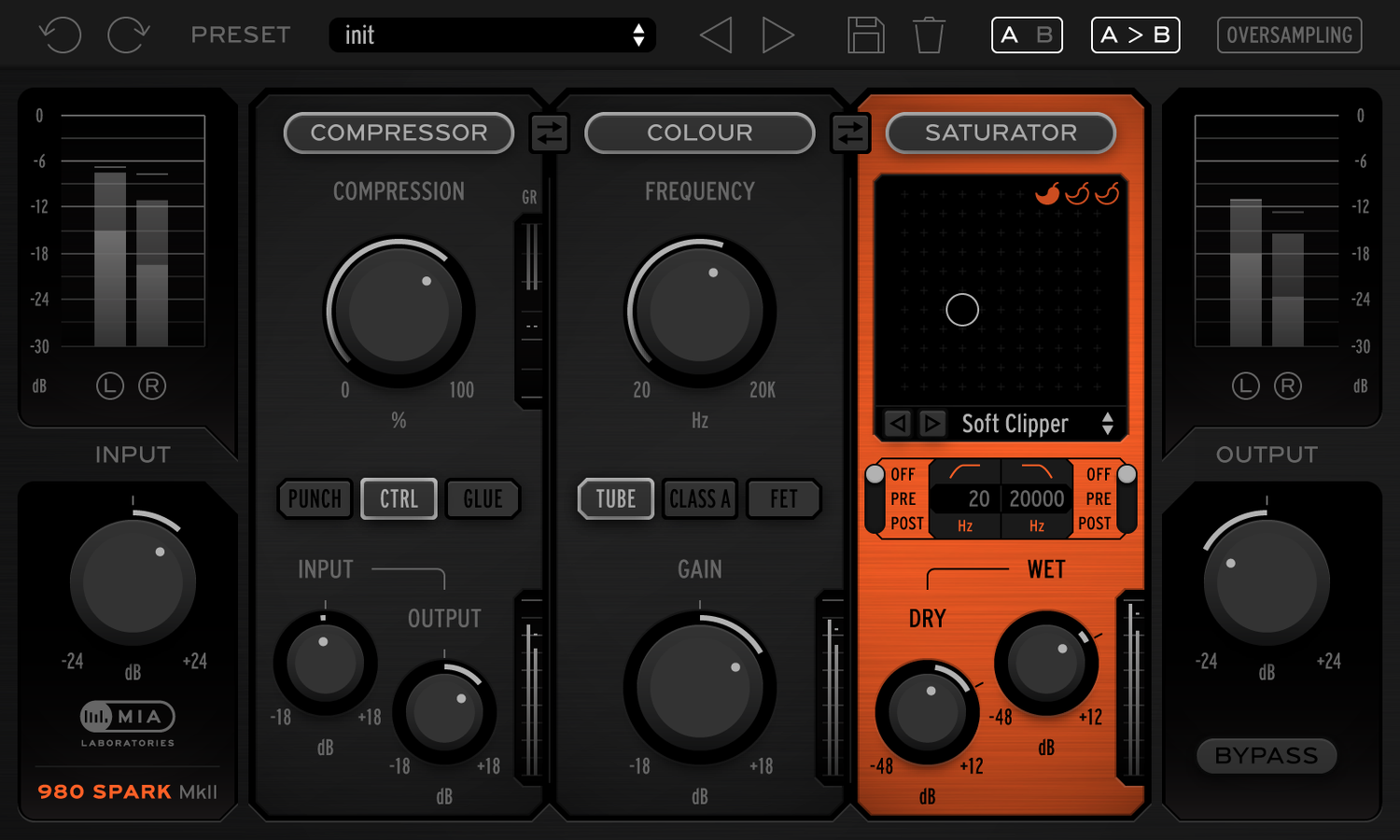This screenshot has width=1400, height=840.
Task: Toggle the A B comparison switch
Action: tap(1027, 35)
